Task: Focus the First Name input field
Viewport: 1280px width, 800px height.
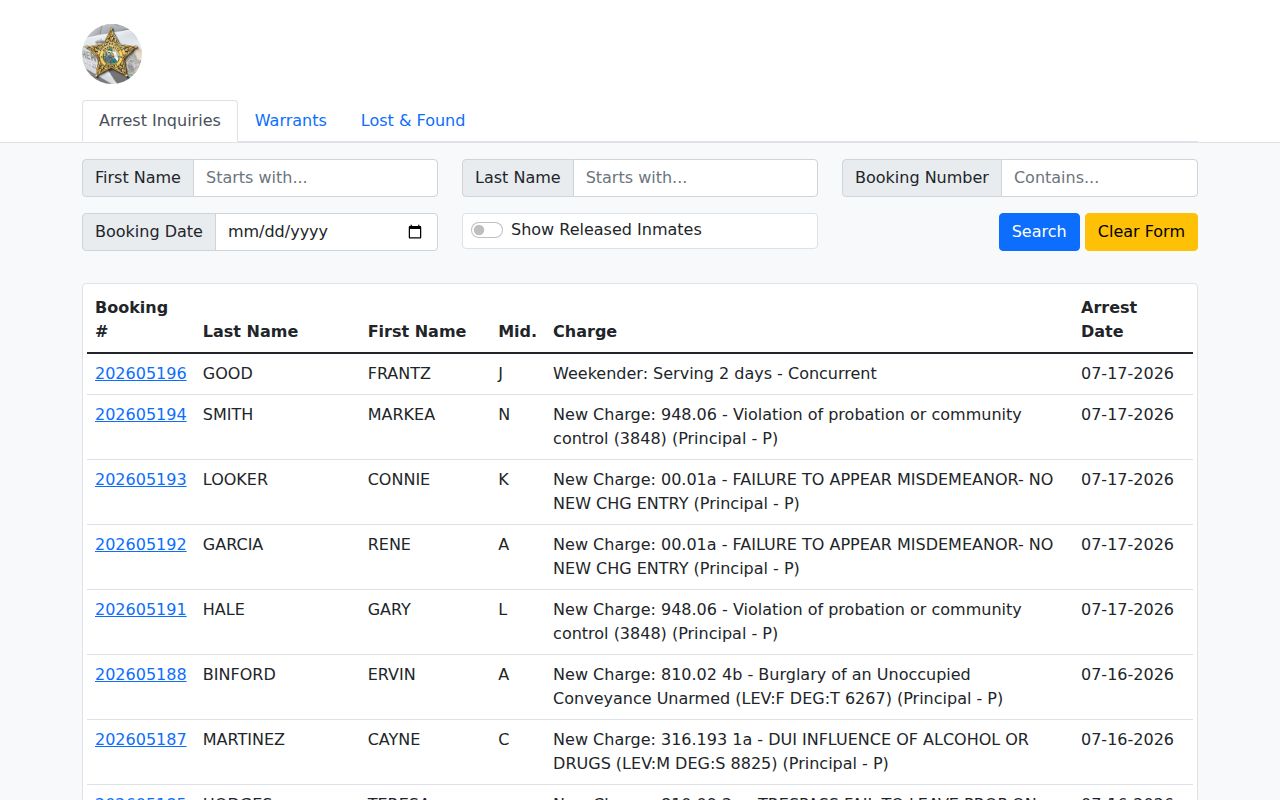Action: tap(315, 178)
